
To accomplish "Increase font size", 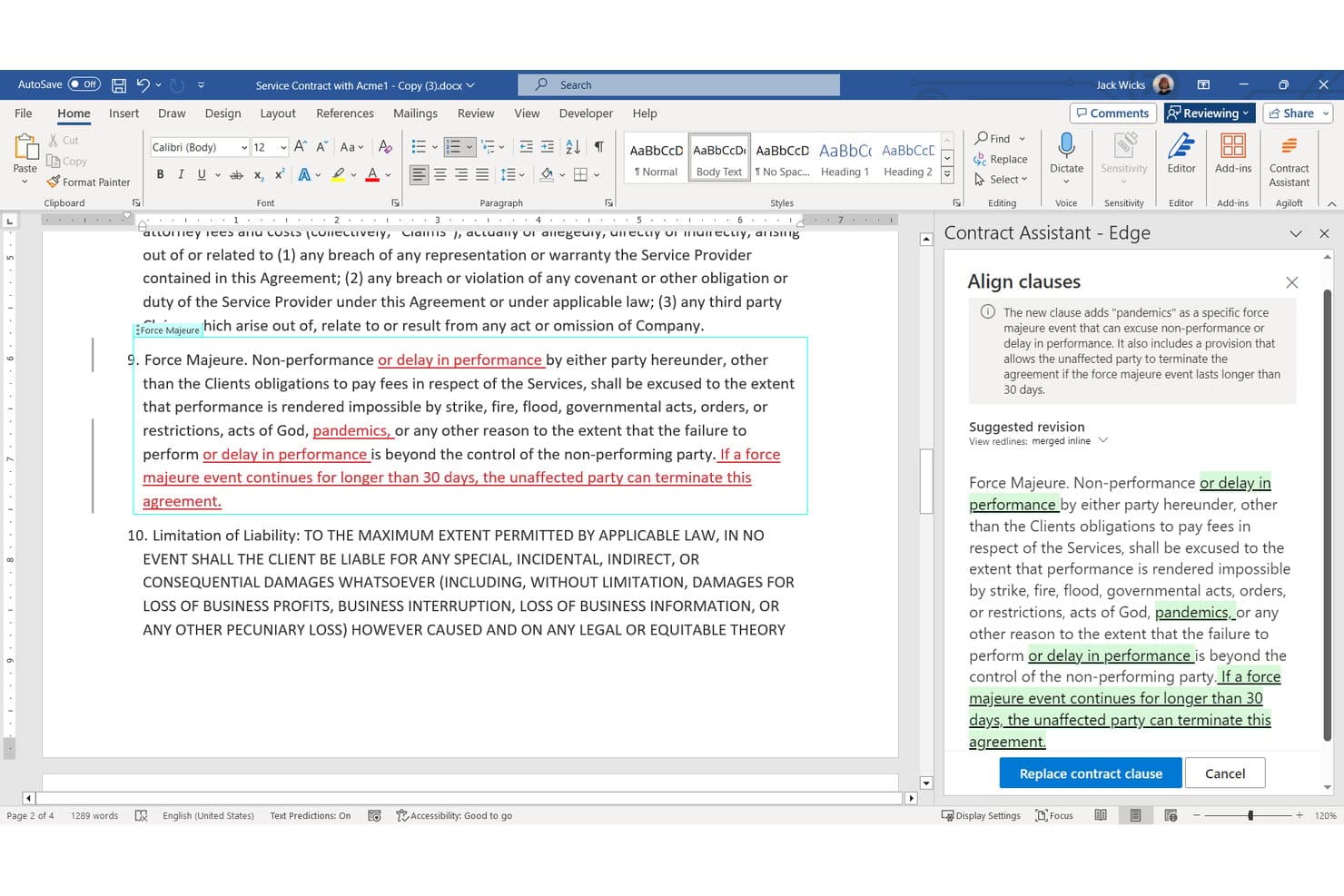I will pos(301,147).
